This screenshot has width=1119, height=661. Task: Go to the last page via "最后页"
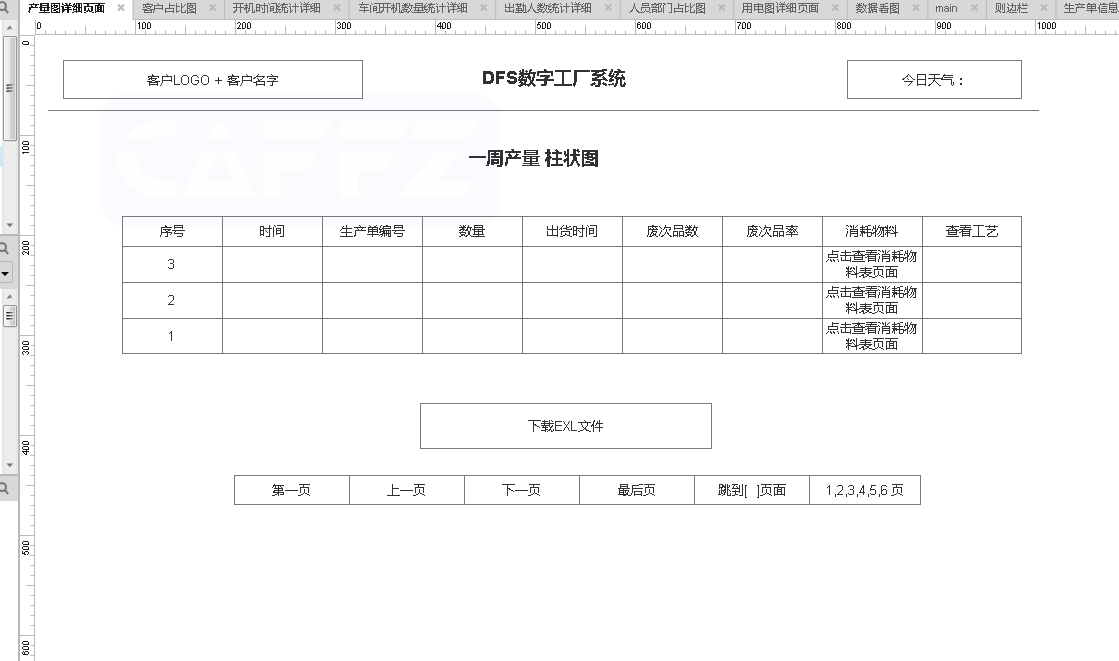coord(636,489)
